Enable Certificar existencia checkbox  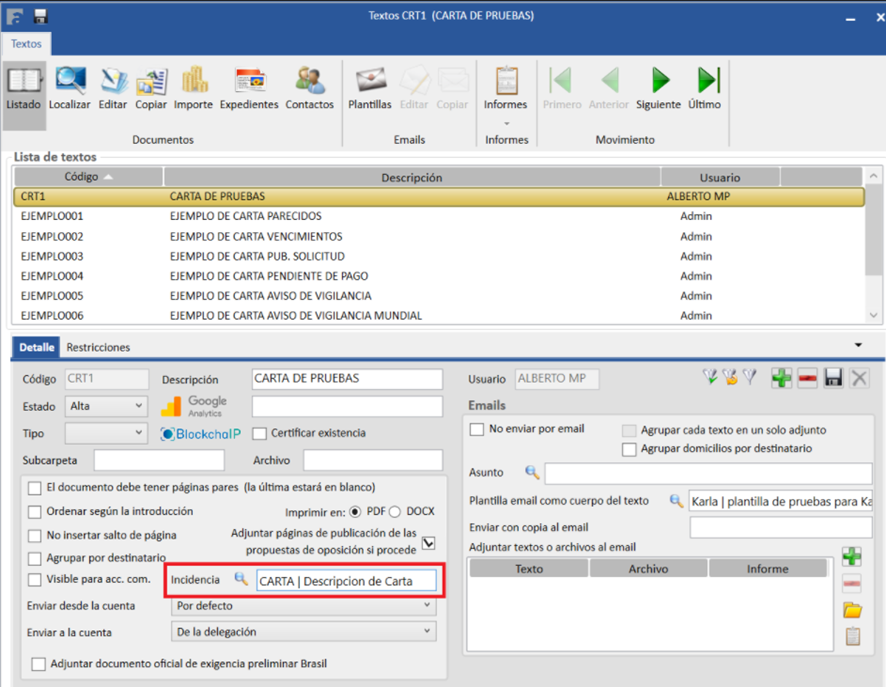coord(260,434)
